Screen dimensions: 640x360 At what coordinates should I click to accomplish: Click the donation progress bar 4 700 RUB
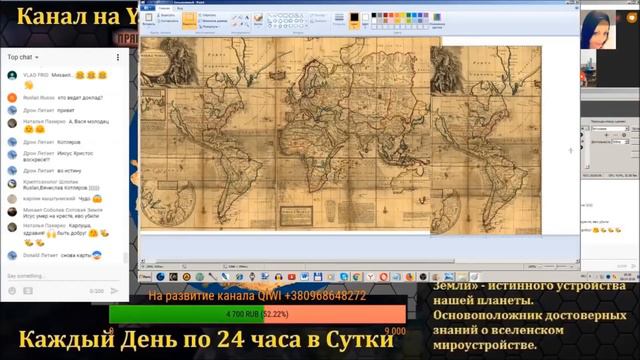tap(258, 314)
